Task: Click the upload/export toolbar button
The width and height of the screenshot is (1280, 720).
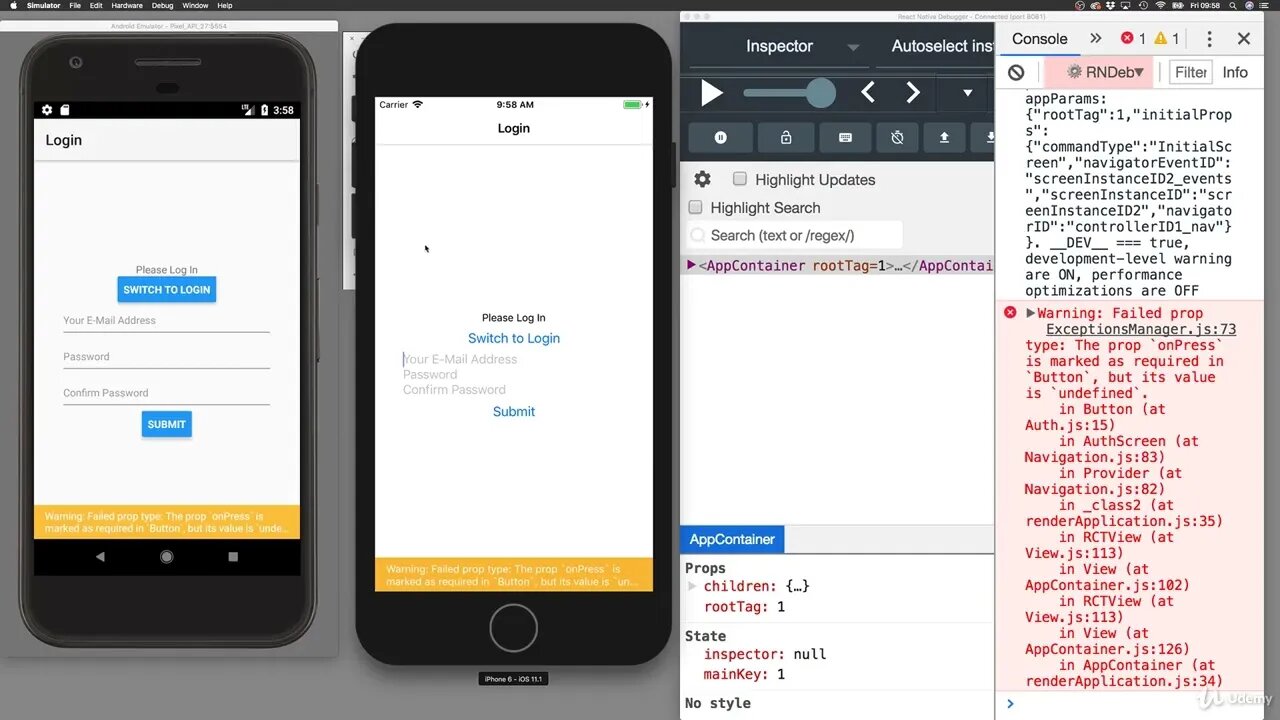Action: click(x=944, y=138)
